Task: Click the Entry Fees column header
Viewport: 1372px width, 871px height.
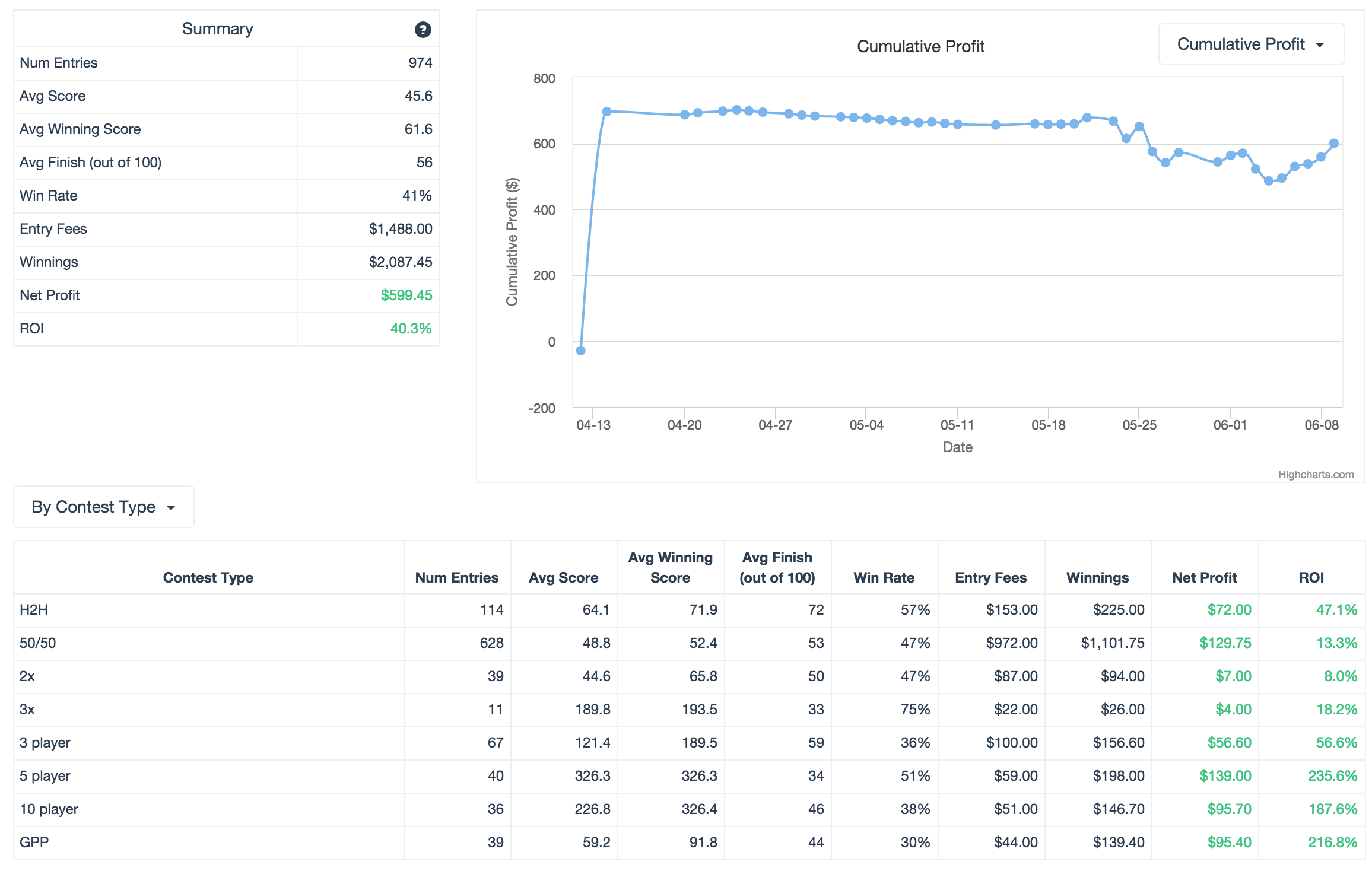Action: pyautogui.click(x=990, y=577)
